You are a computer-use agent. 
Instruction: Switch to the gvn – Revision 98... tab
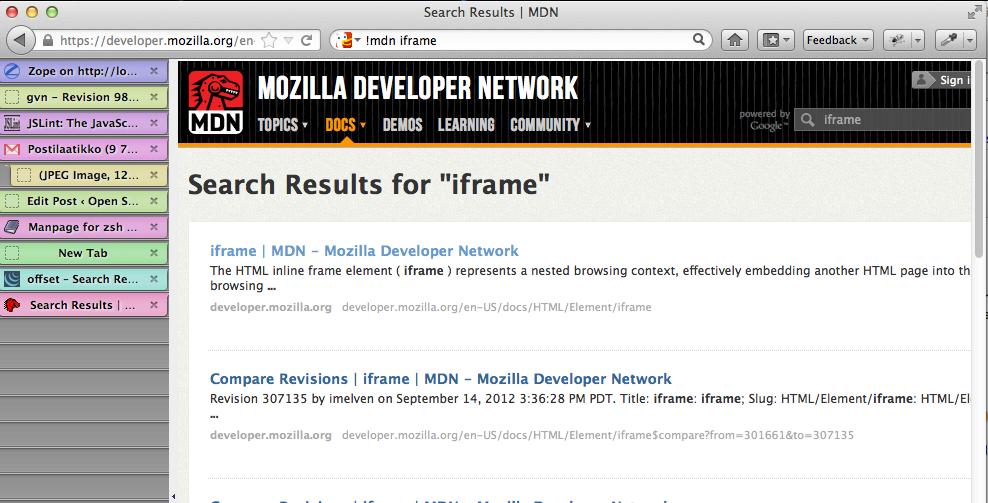click(x=84, y=97)
